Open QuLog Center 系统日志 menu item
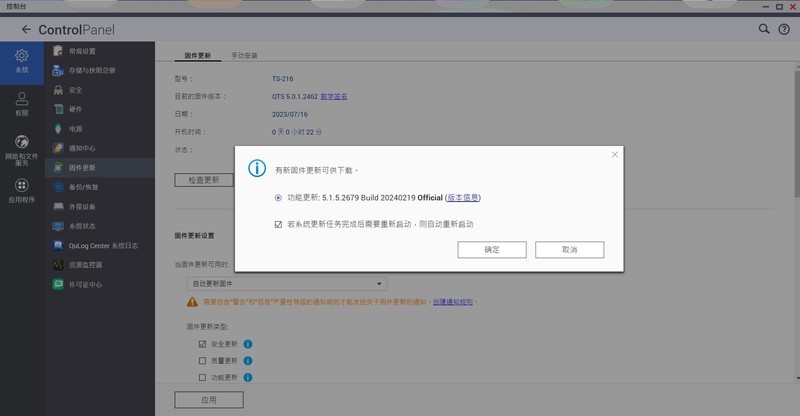This screenshot has width=800, height=416. pyautogui.click(x=99, y=246)
